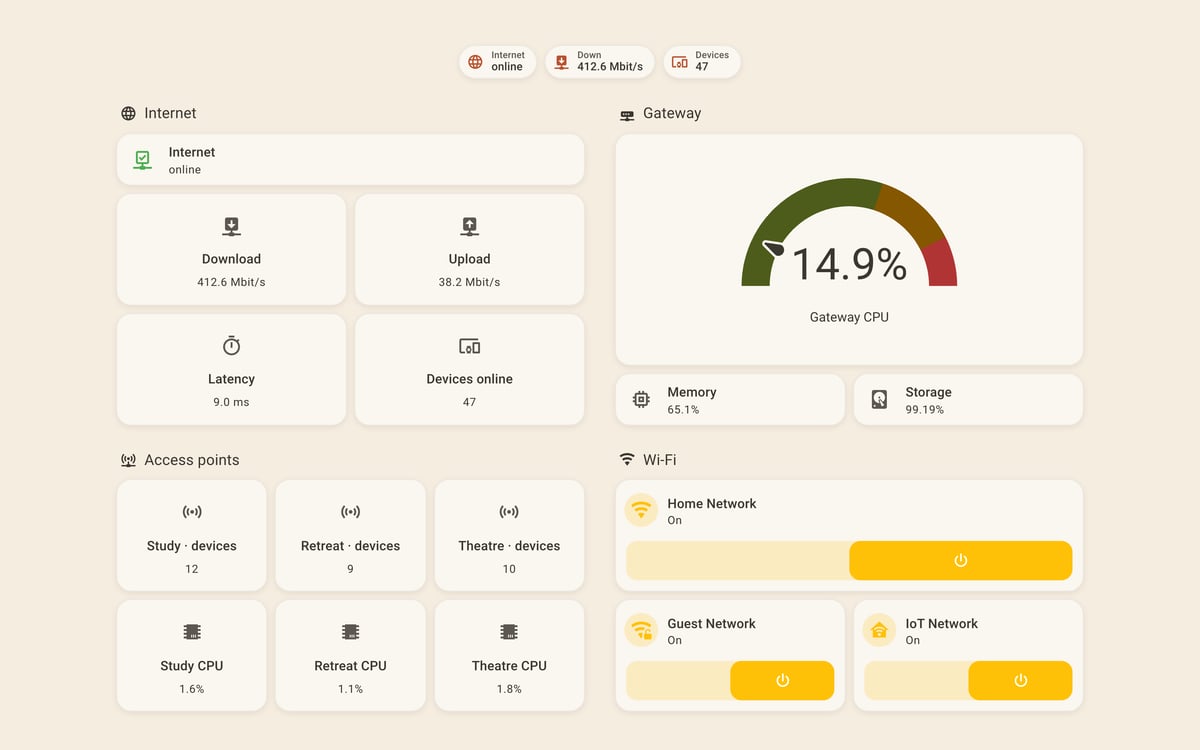Click the Devices online label
Viewport: 1200px width, 750px height.
pyautogui.click(x=469, y=379)
